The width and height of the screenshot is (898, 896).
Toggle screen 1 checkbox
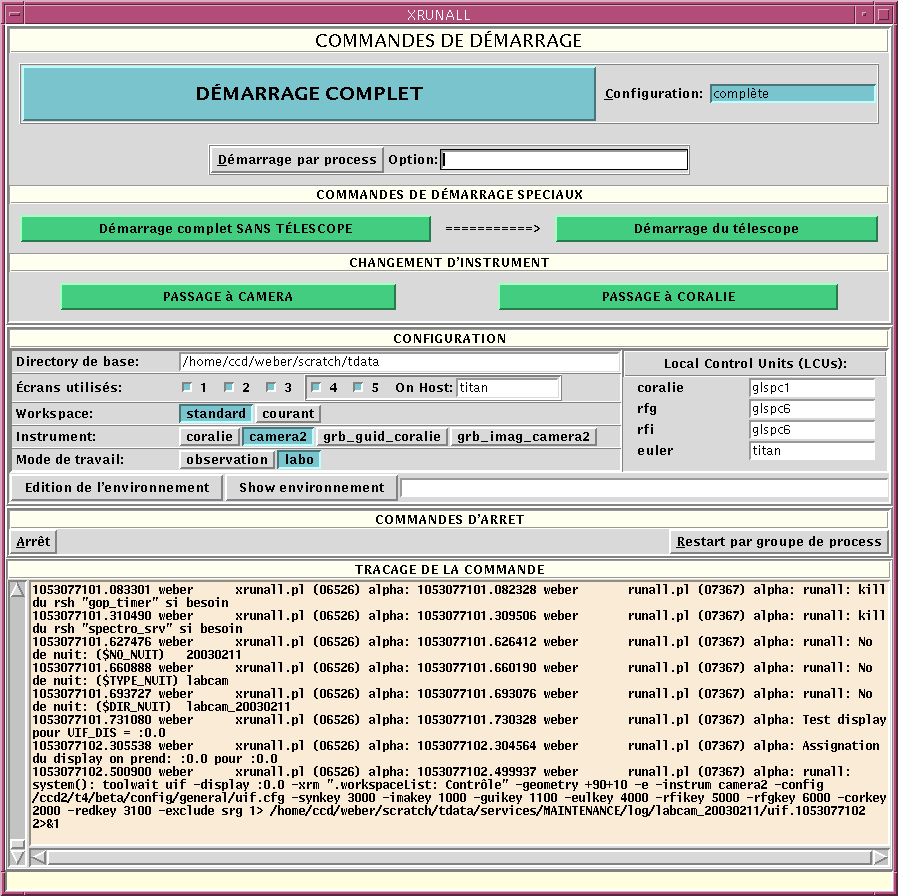tap(186, 388)
